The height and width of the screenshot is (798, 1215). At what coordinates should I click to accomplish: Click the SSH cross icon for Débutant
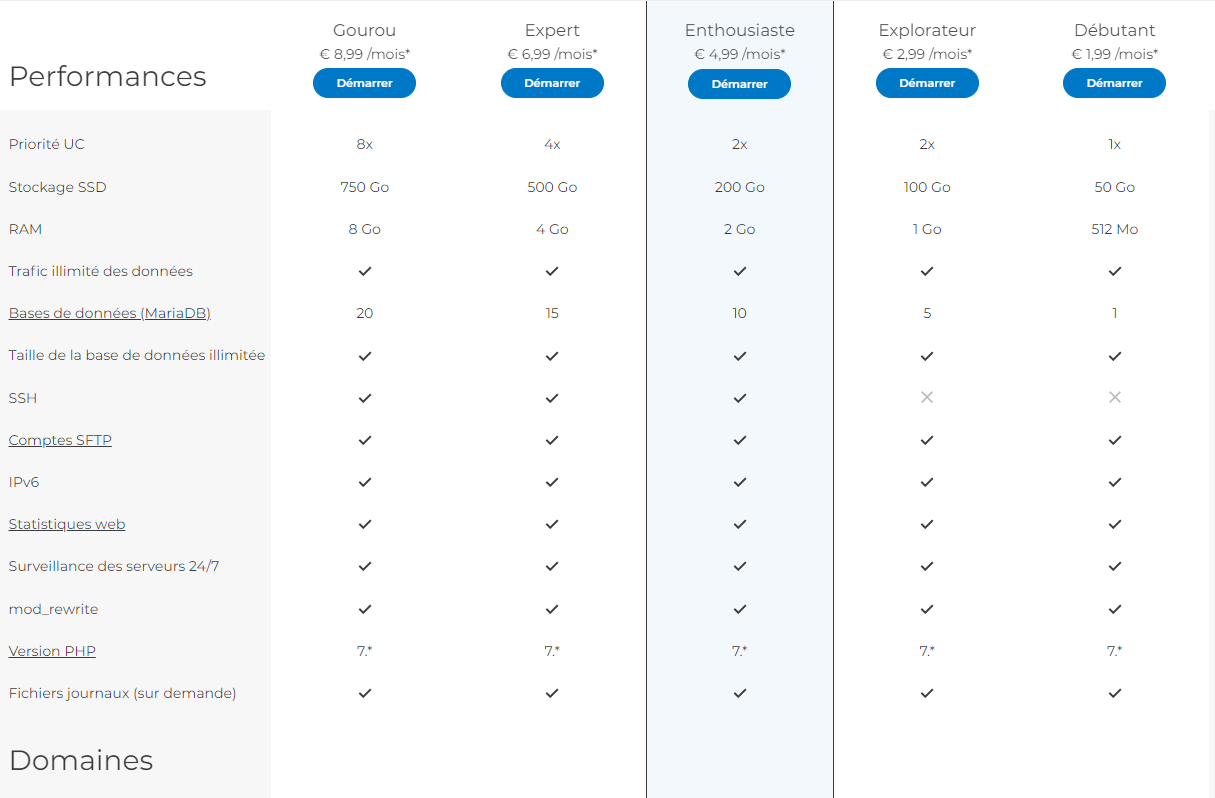(x=1114, y=398)
